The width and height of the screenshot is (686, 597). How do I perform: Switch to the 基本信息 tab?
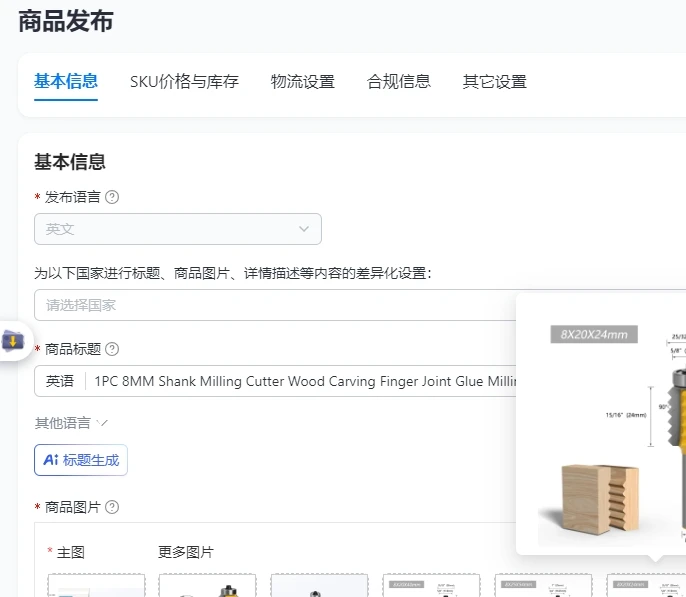point(66,81)
